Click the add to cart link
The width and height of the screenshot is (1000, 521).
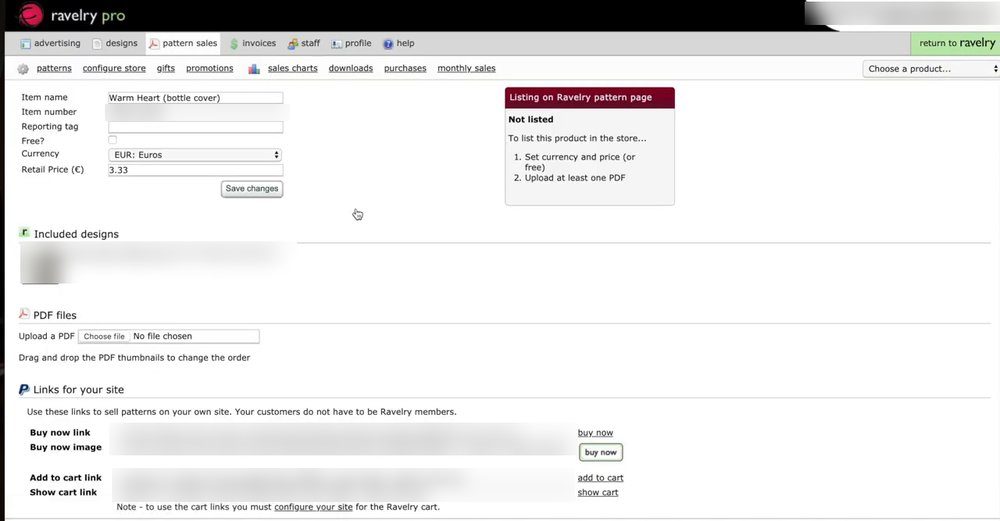pos(600,478)
